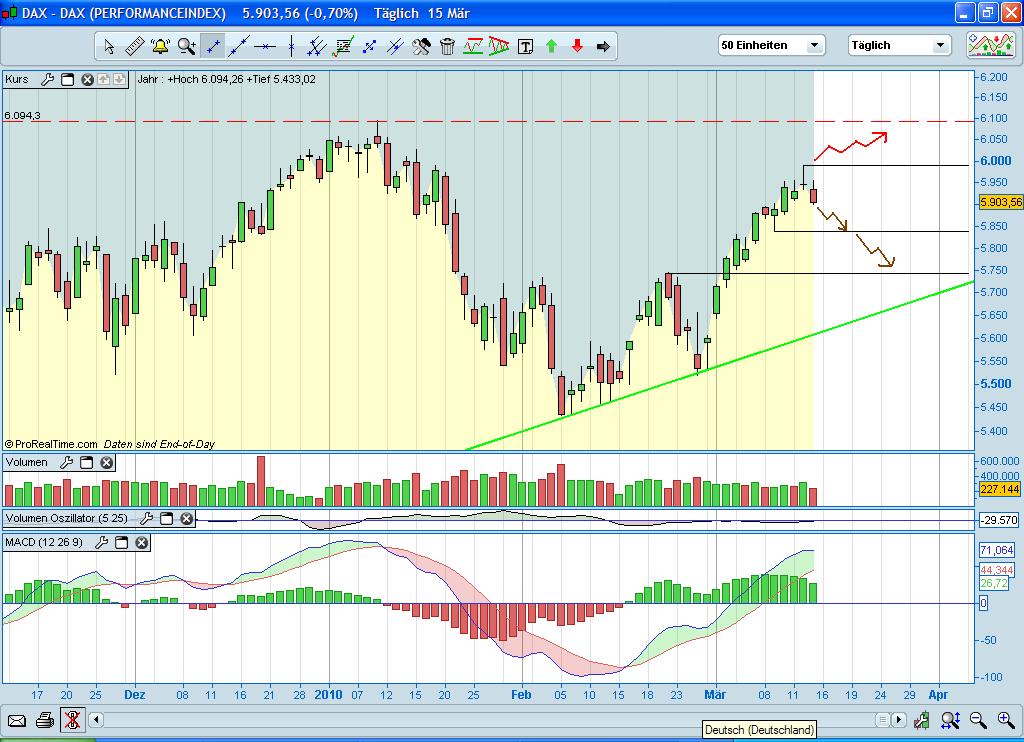
Task: Click the Volumen Oszillator (5 25) label
Action: click(x=66, y=519)
